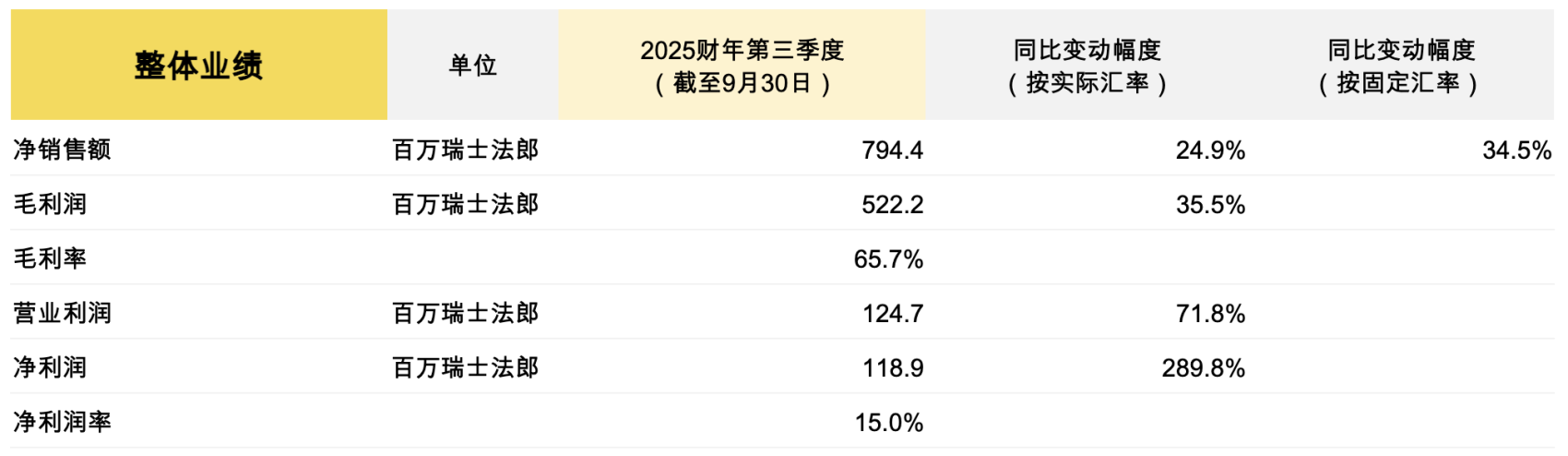Click the 34.5% fixed-rate growth cell
Screen dimensions: 1568x456
[x=1516, y=150]
